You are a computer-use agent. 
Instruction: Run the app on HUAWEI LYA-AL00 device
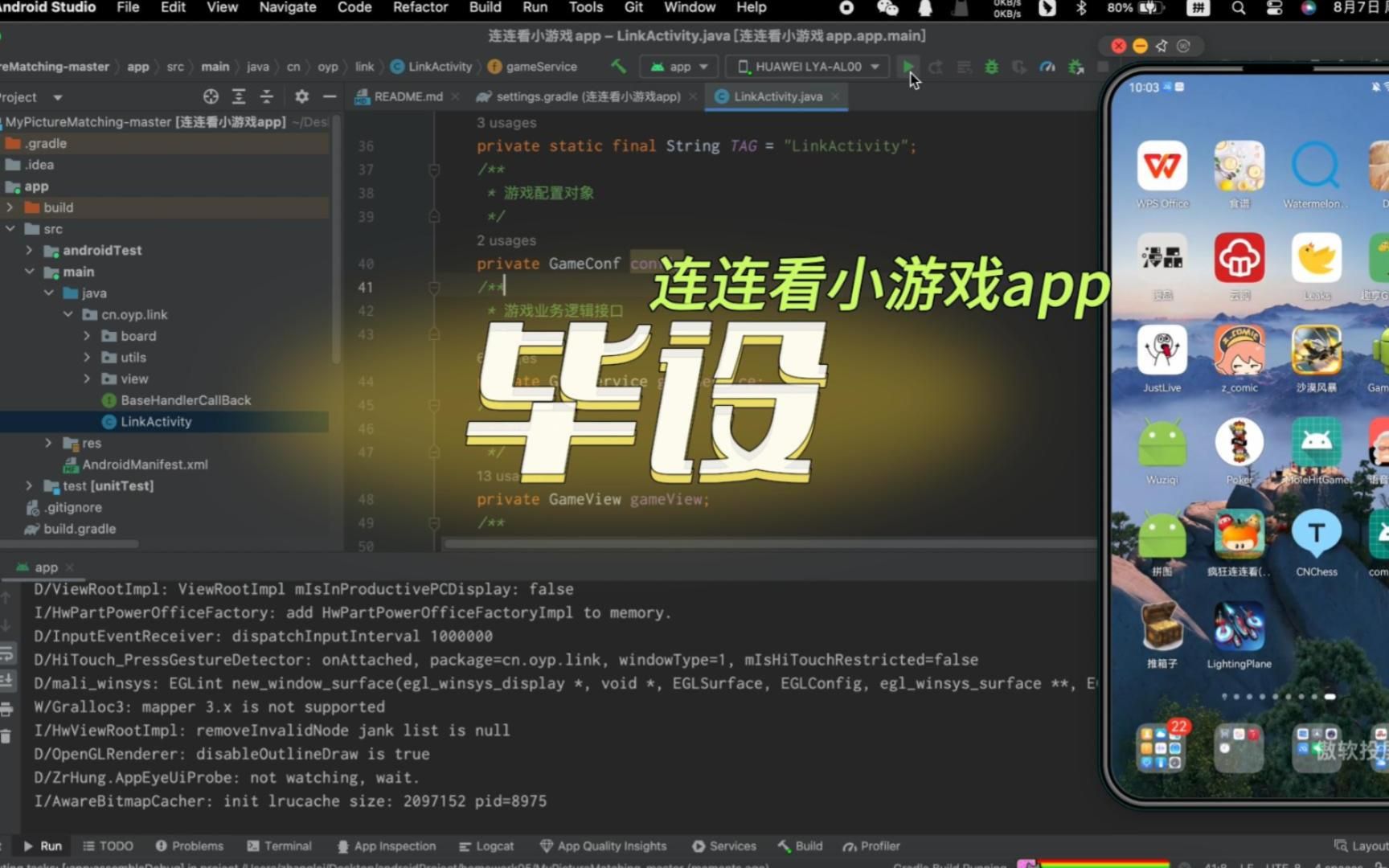(x=909, y=67)
